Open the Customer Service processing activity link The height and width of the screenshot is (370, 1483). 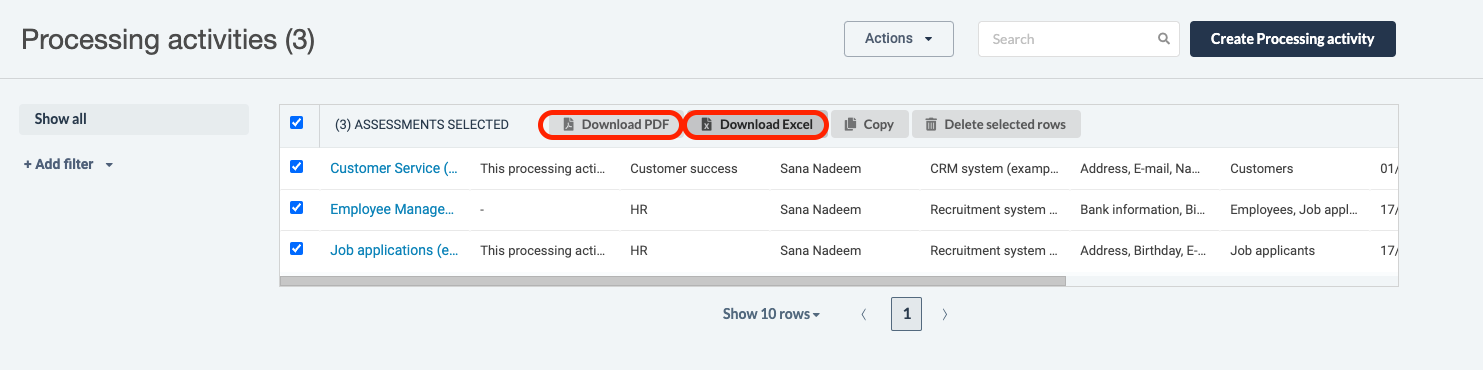point(394,168)
